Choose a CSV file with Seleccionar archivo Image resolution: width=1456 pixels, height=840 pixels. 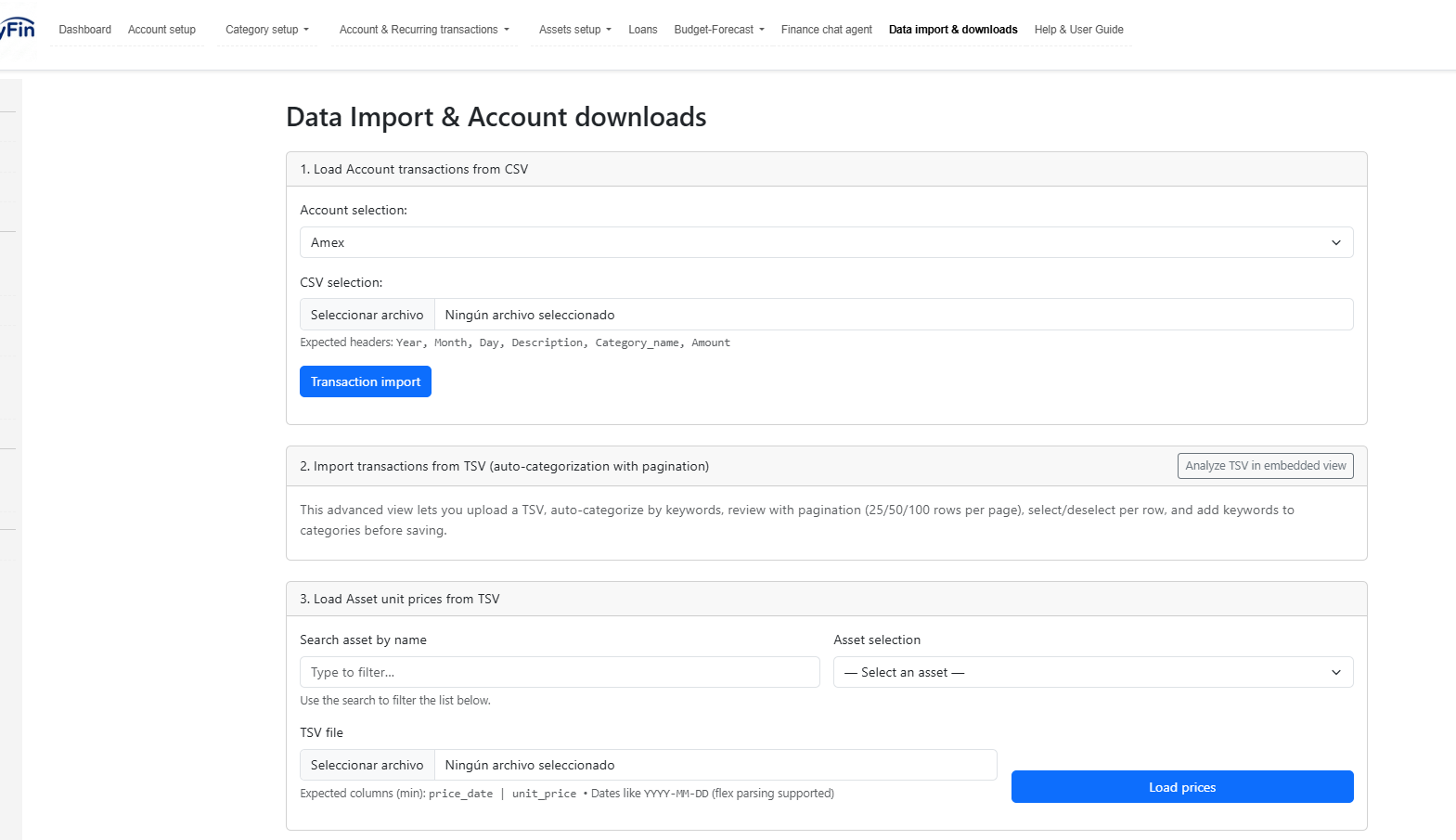point(367,315)
